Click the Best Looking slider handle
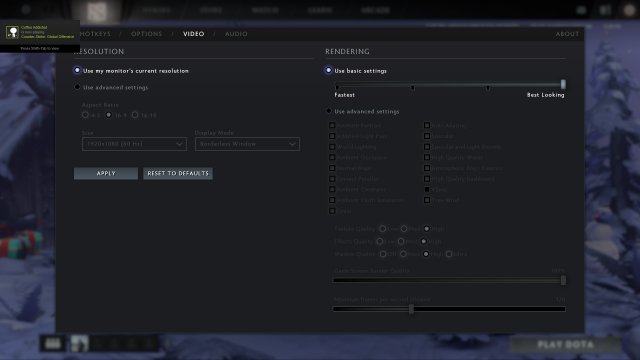This screenshot has width=640, height=360. [x=563, y=84]
